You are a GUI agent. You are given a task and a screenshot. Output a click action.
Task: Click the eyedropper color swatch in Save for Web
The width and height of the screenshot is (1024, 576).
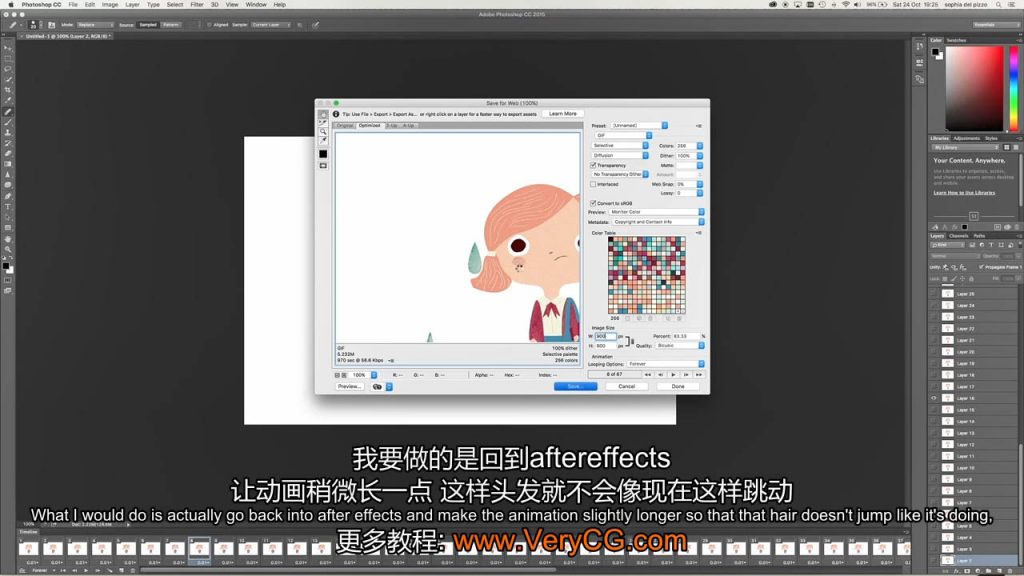point(323,154)
